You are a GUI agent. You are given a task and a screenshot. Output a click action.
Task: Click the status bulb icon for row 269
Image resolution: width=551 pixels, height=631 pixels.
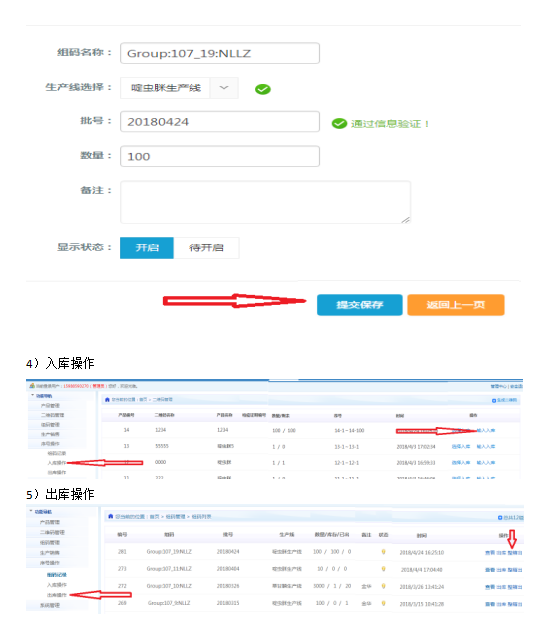point(383,603)
